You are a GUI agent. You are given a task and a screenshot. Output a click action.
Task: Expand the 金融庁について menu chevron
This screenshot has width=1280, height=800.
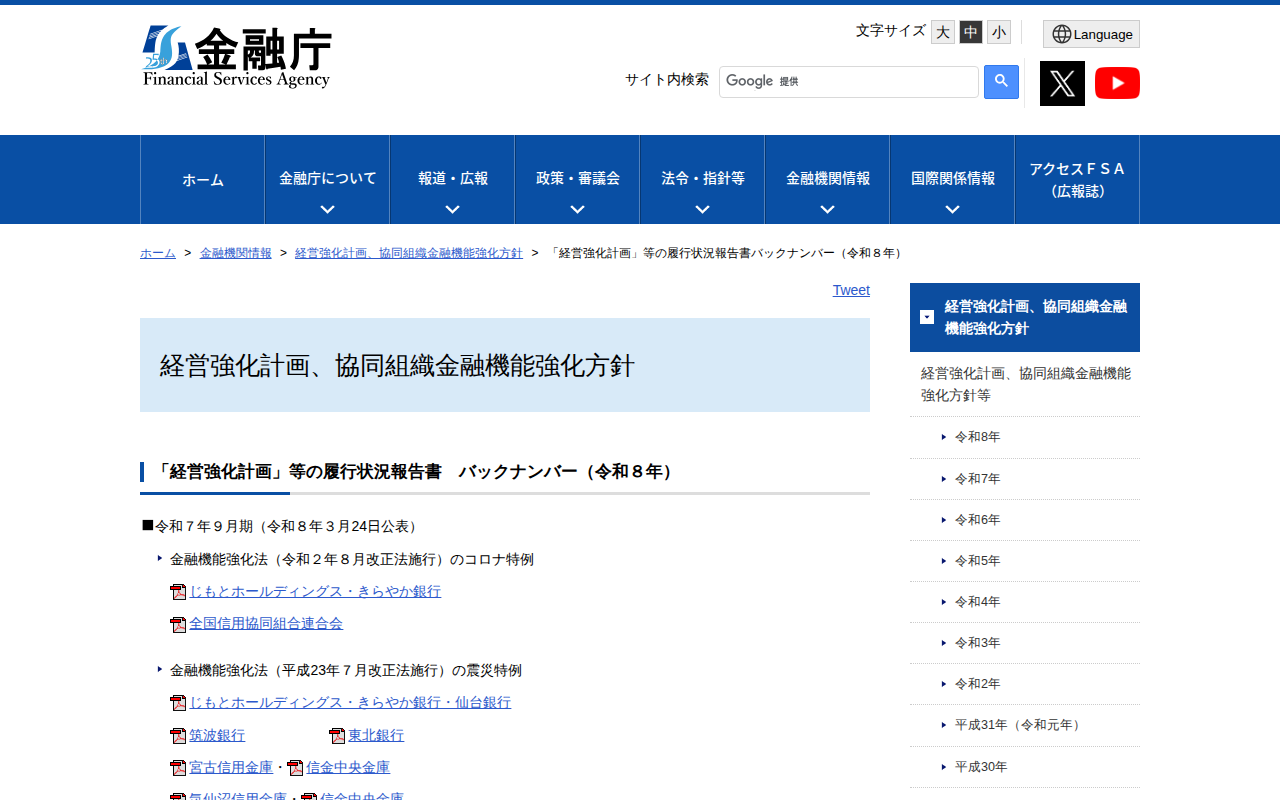327,209
